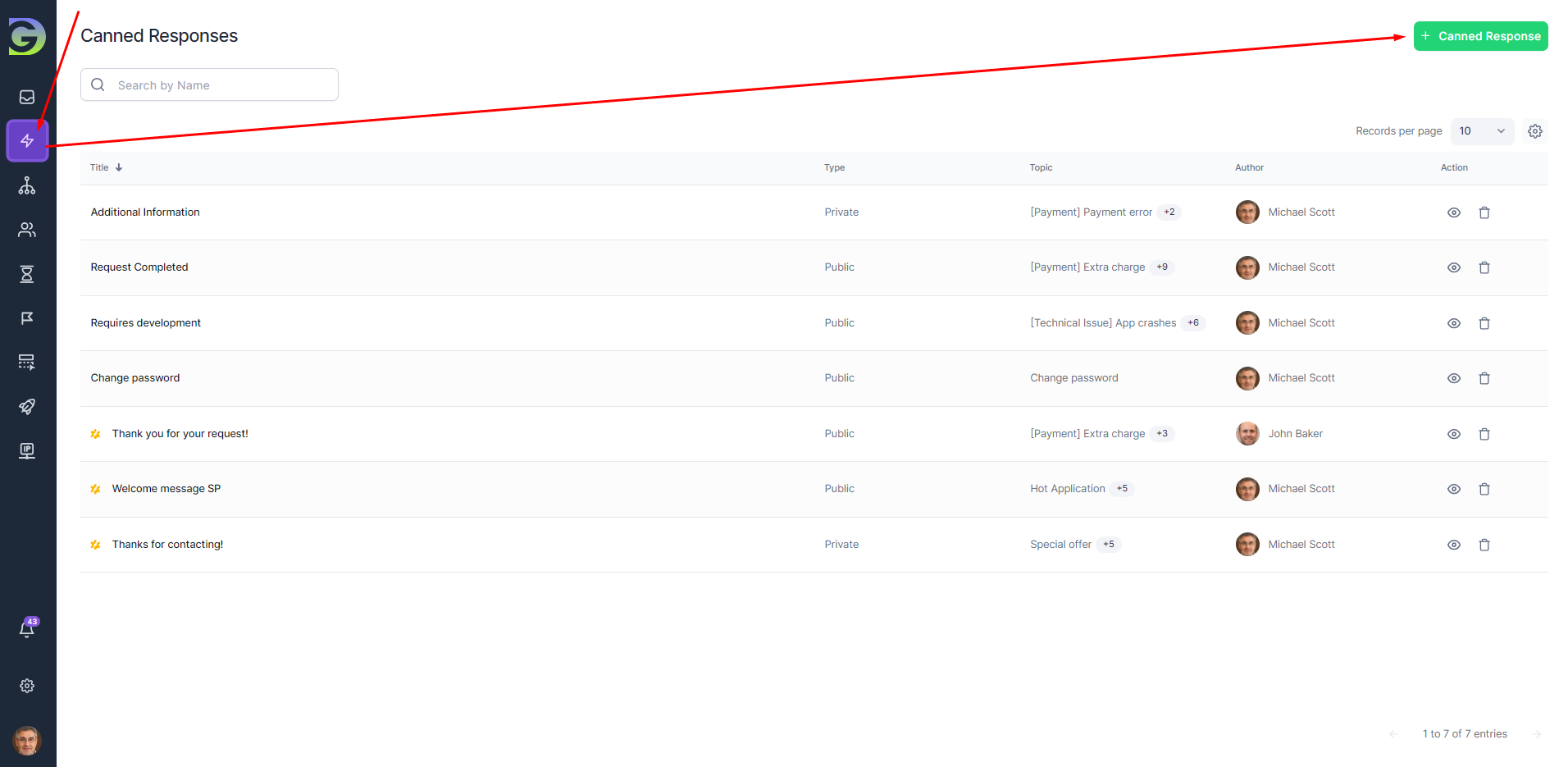
Task: Open the notifications bell with 43 badge
Action: click(x=27, y=629)
